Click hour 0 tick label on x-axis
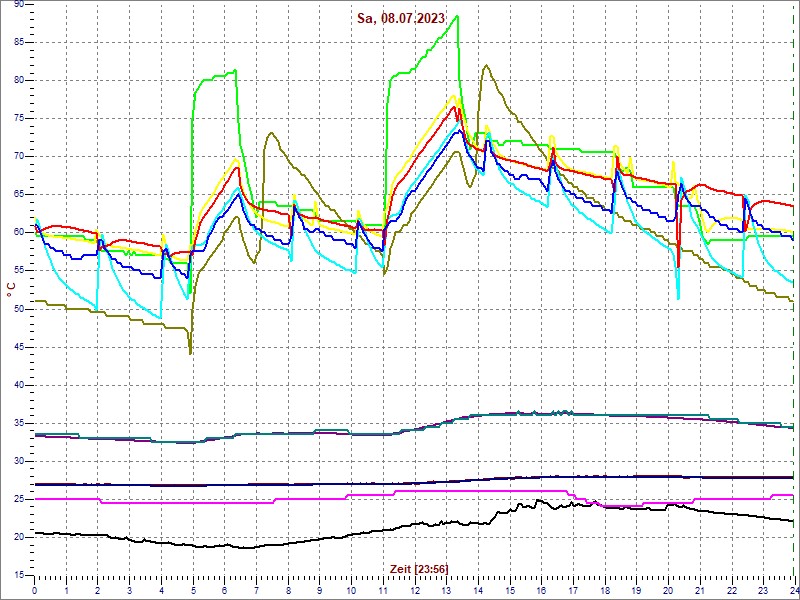The height and width of the screenshot is (600, 800). pyautogui.click(x=35, y=591)
